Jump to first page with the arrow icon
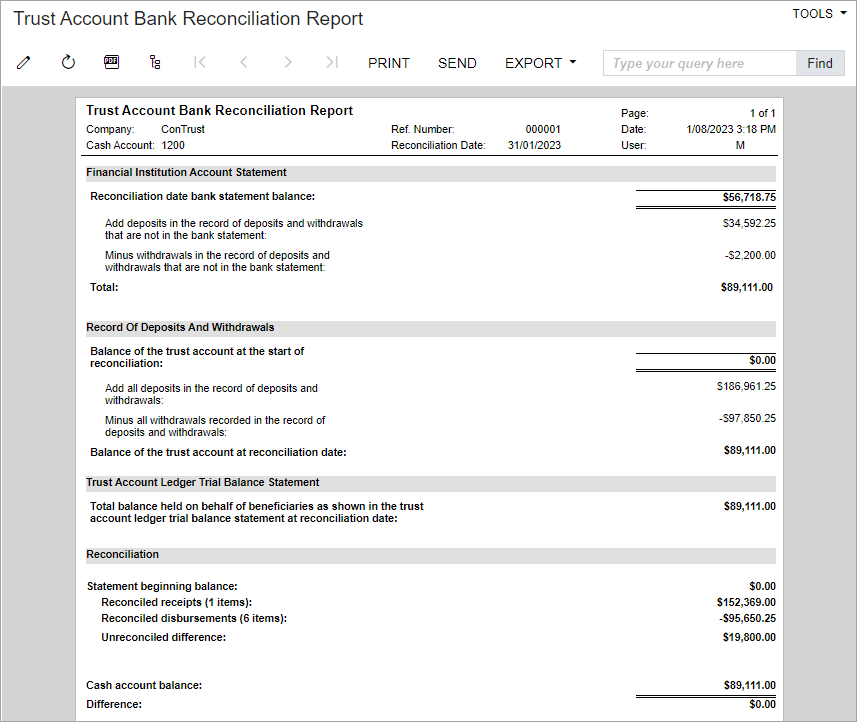This screenshot has height=722, width=857. coord(199,62)
